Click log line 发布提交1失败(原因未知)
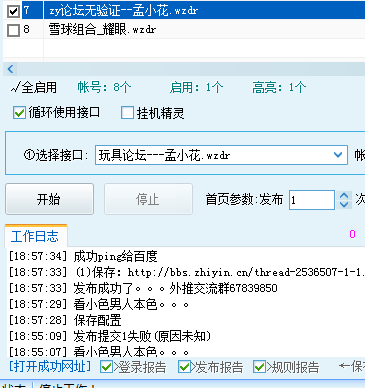365x388 pixels. pos(110,336)
